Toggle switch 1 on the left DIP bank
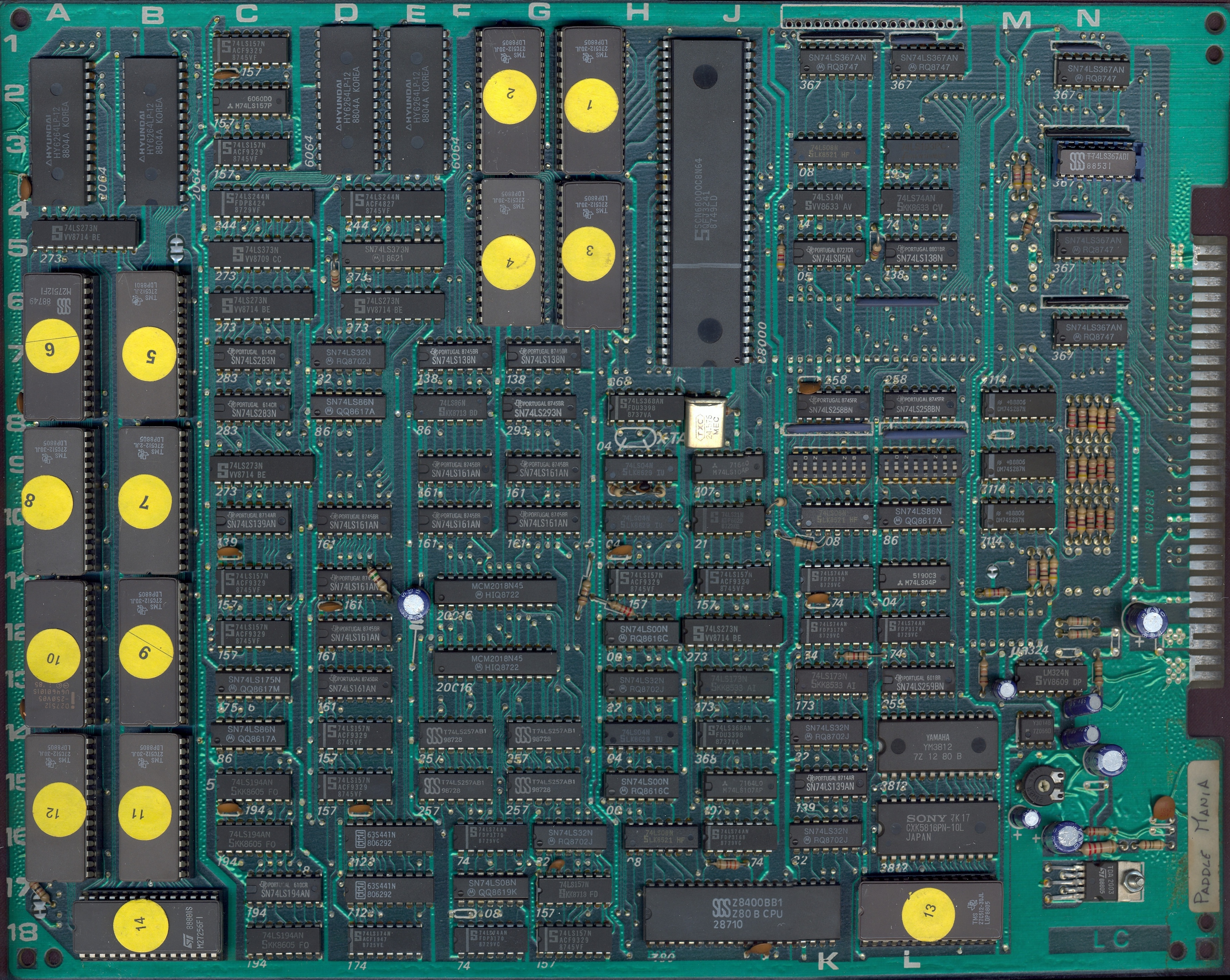This screenshot has height=980, width=1230. (x=797, y=466)
